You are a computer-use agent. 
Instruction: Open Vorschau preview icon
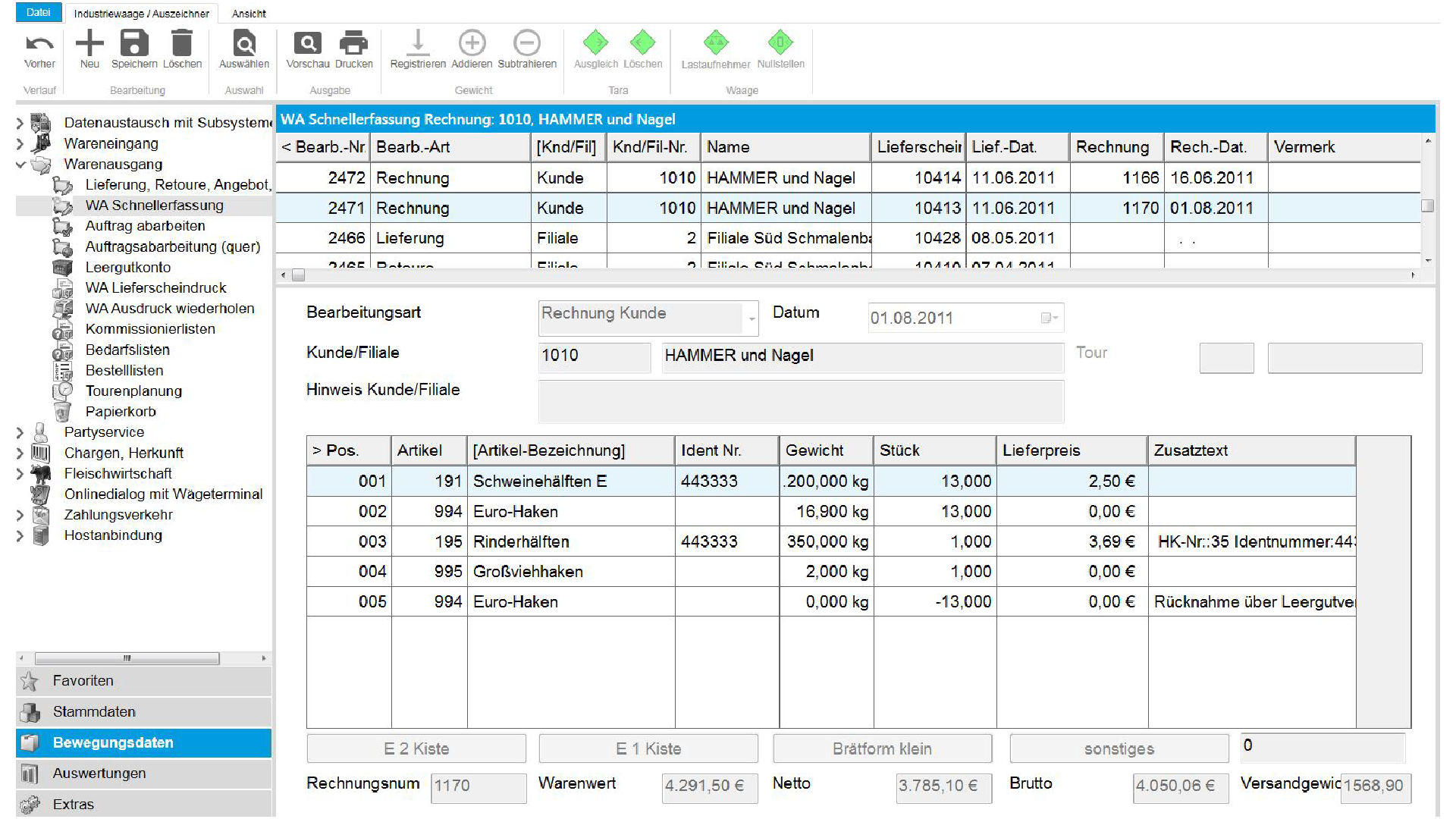coord(307,43)
